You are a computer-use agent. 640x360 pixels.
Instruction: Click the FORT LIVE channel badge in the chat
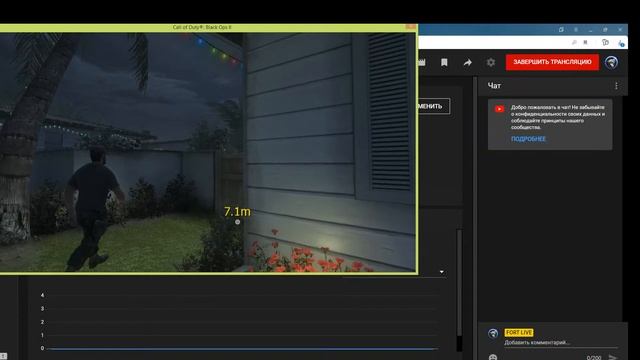[519, 332]
